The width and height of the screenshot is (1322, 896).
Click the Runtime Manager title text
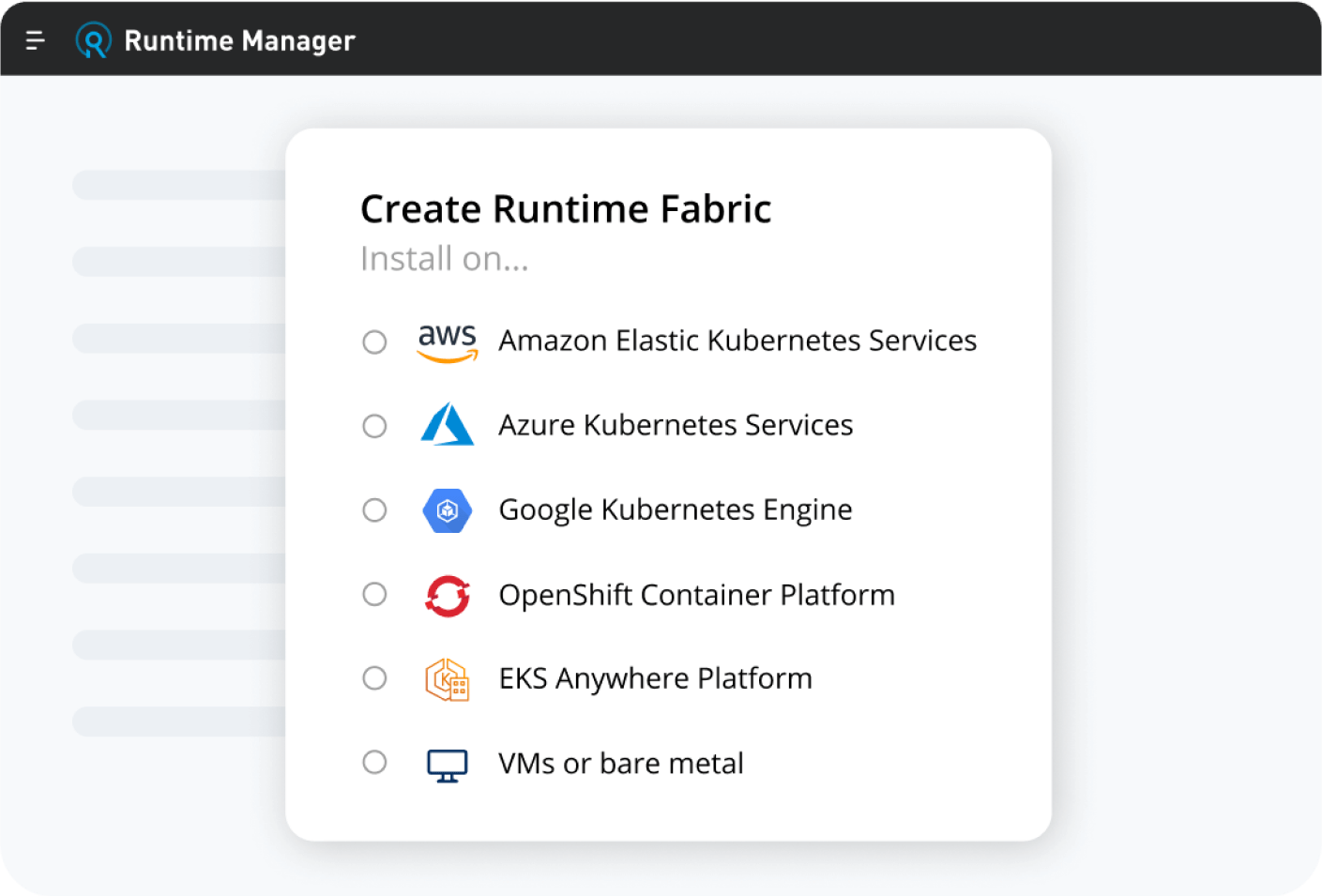[x=239, y=41]
